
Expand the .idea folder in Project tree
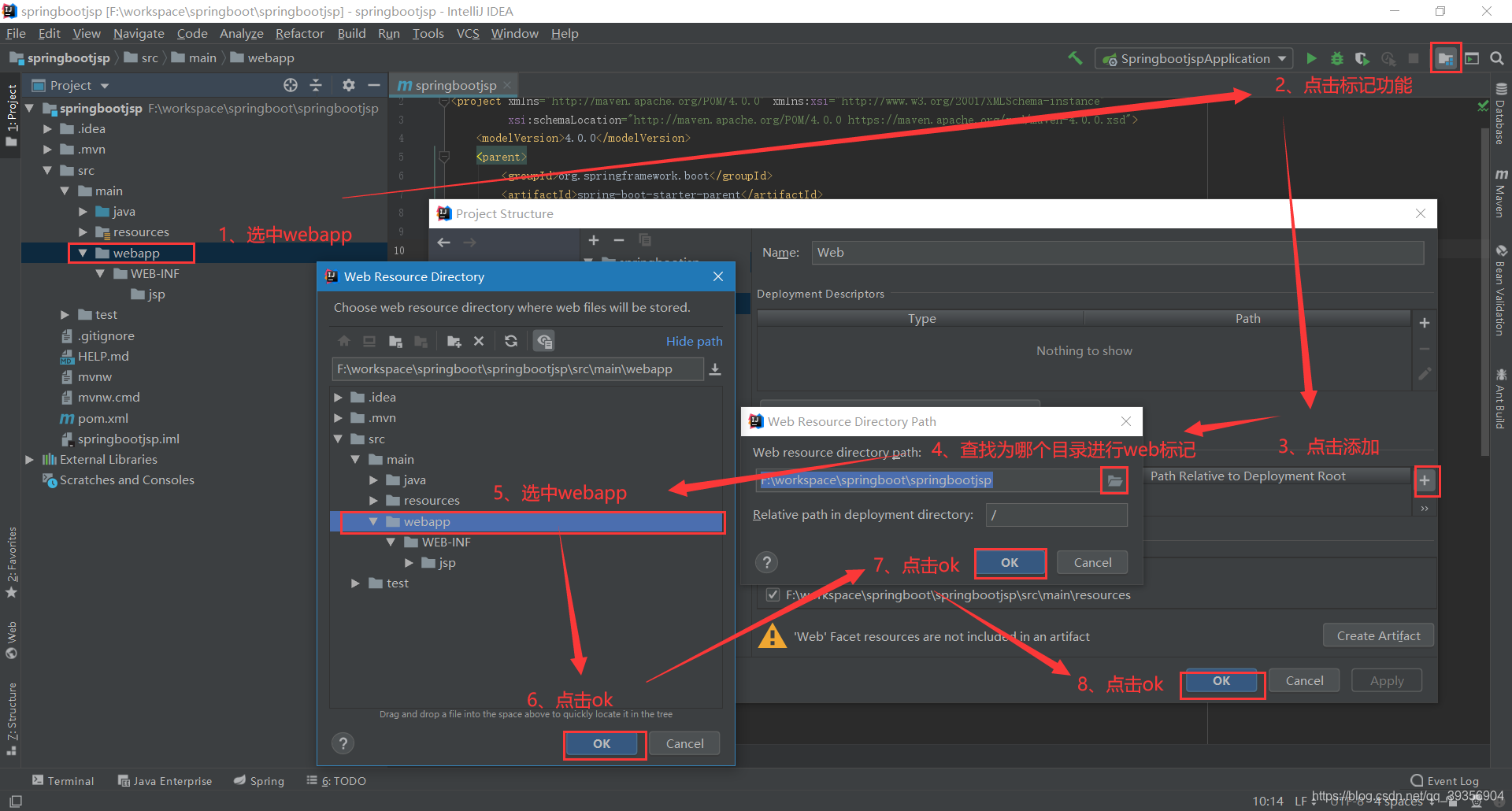click(48, 129)
